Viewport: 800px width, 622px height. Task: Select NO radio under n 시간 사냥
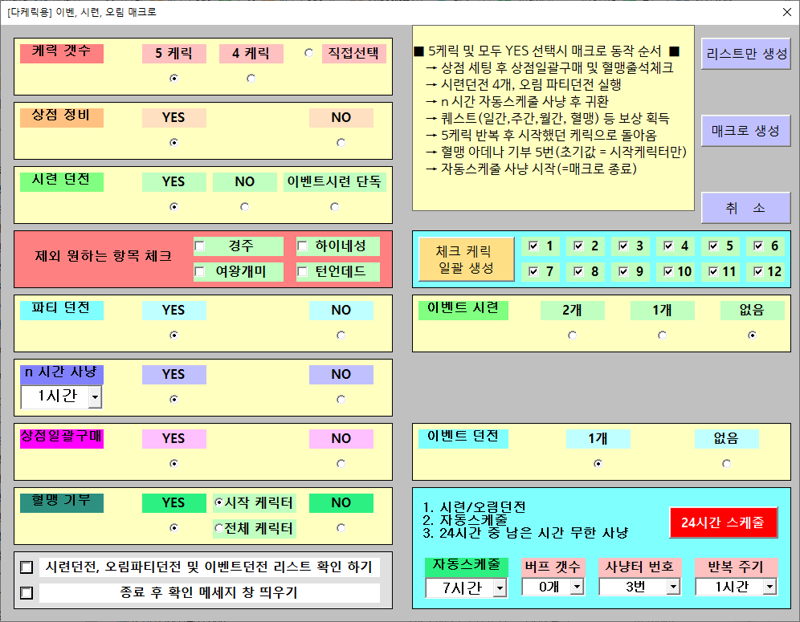click(x=341, y=399)
